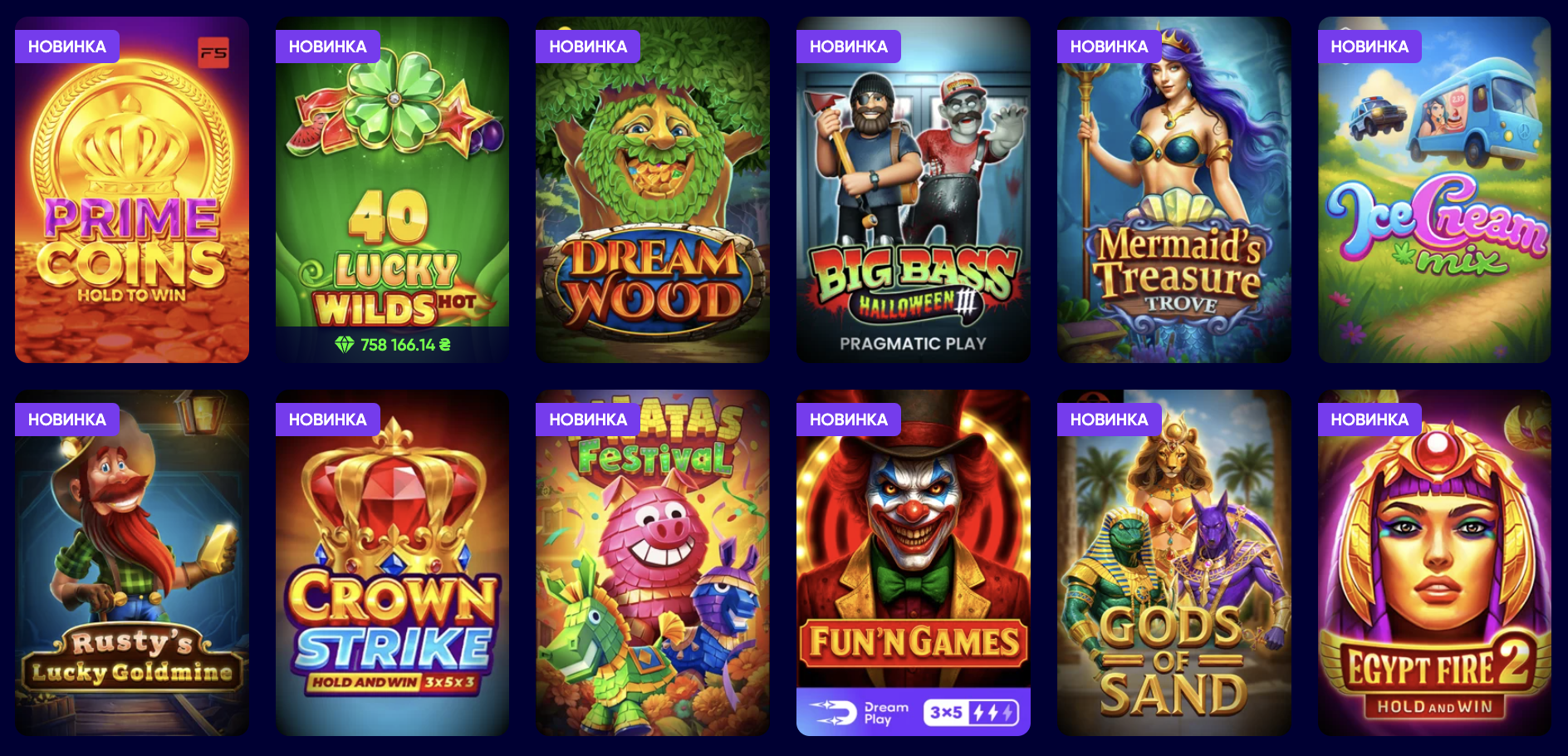Launch the Piñatas Festival slot
This screenshot has width=1568, height=756.
[653, 563]
